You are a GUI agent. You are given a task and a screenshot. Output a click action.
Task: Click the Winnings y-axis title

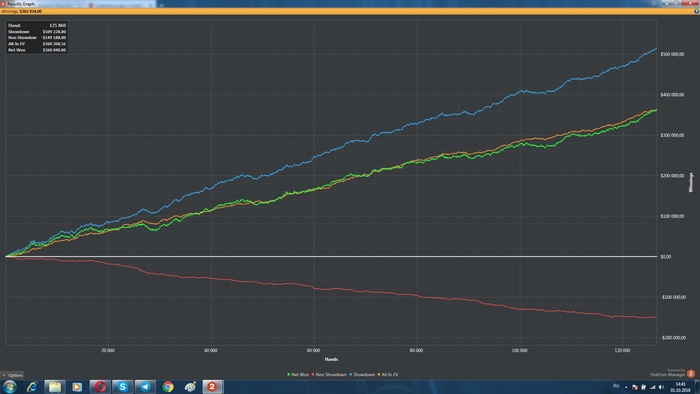coord(691,182)
